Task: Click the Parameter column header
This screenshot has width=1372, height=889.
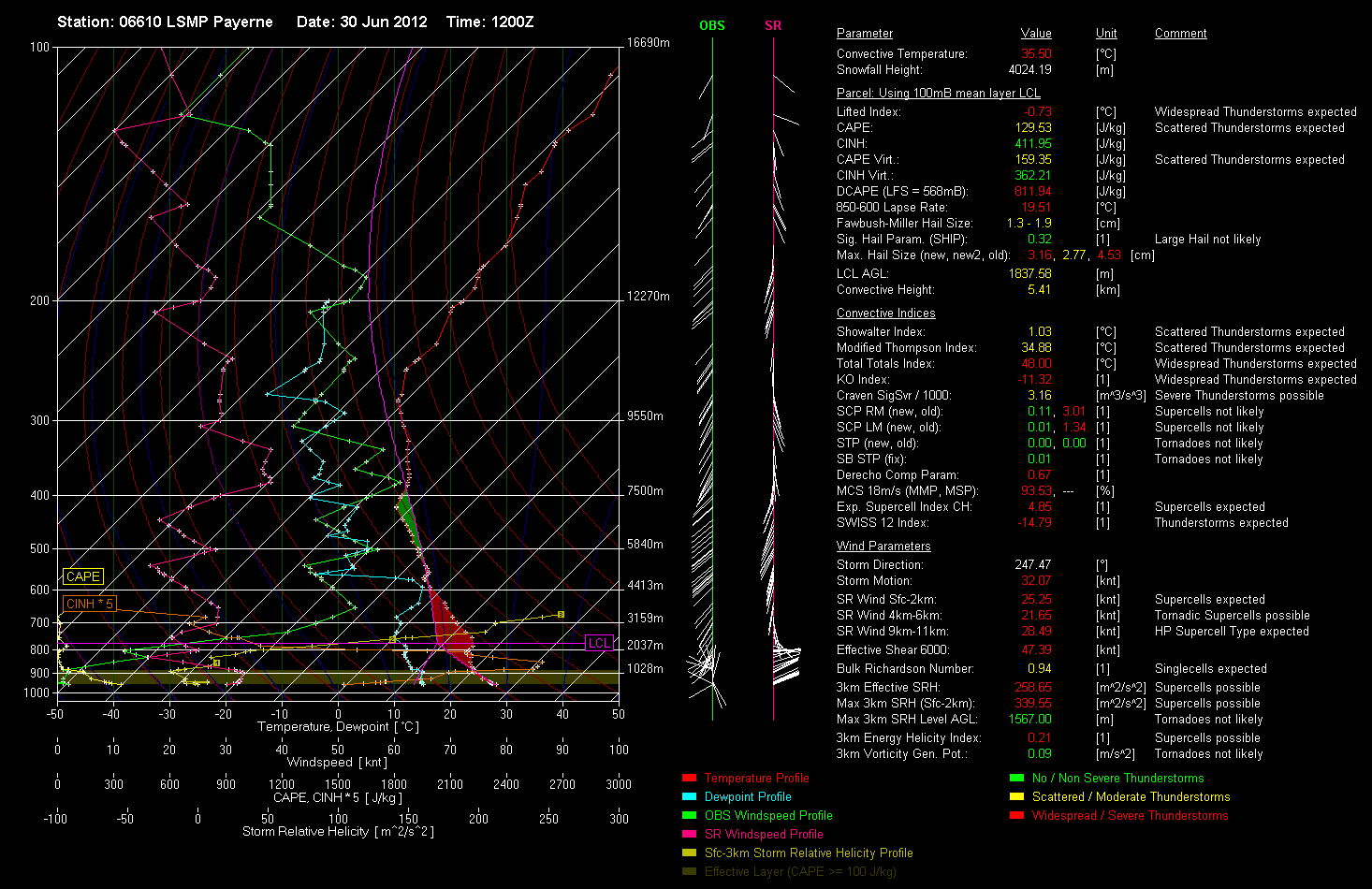Action: (864, 34)
